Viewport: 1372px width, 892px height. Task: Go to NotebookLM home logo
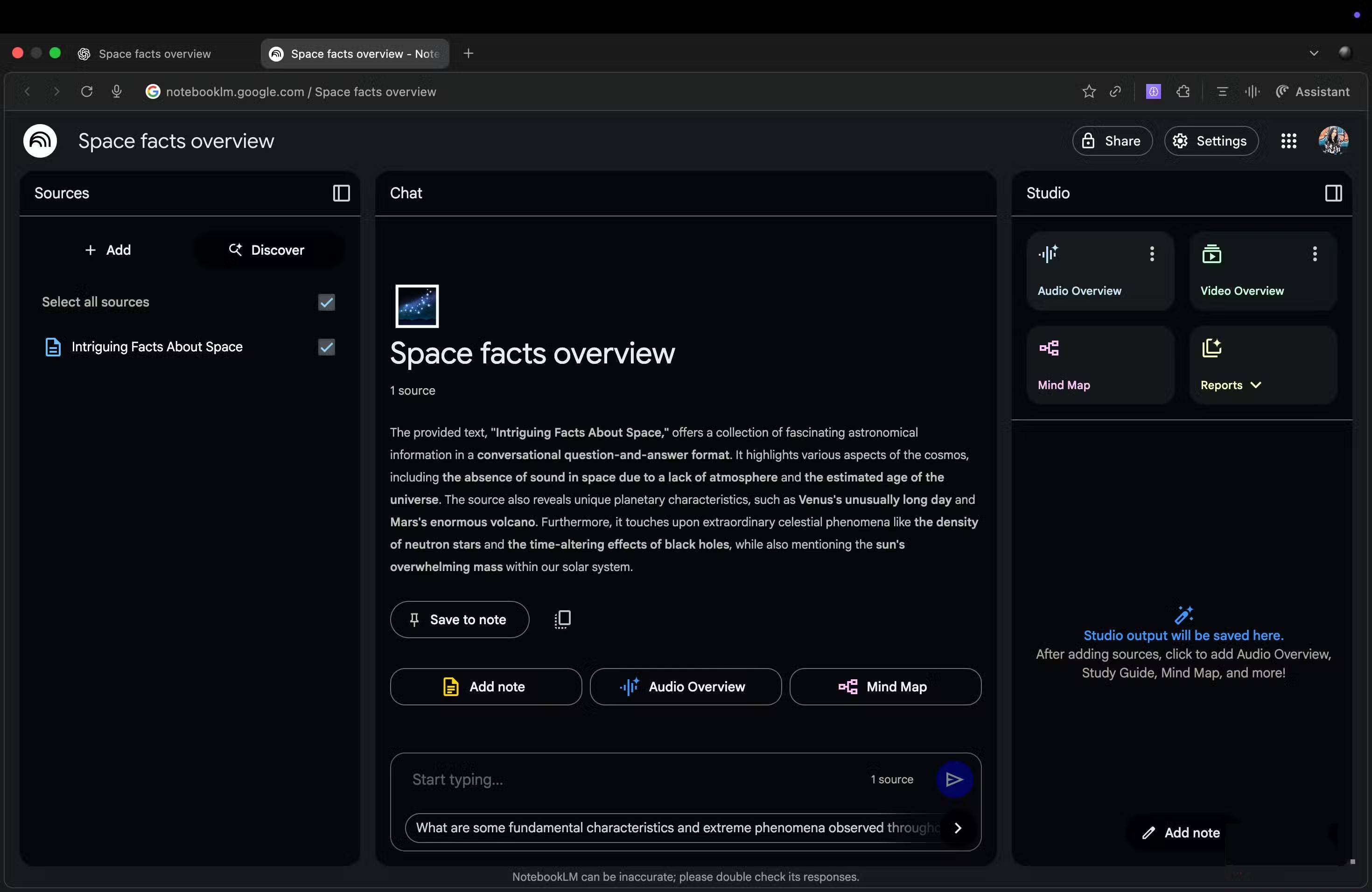(40, 141)
